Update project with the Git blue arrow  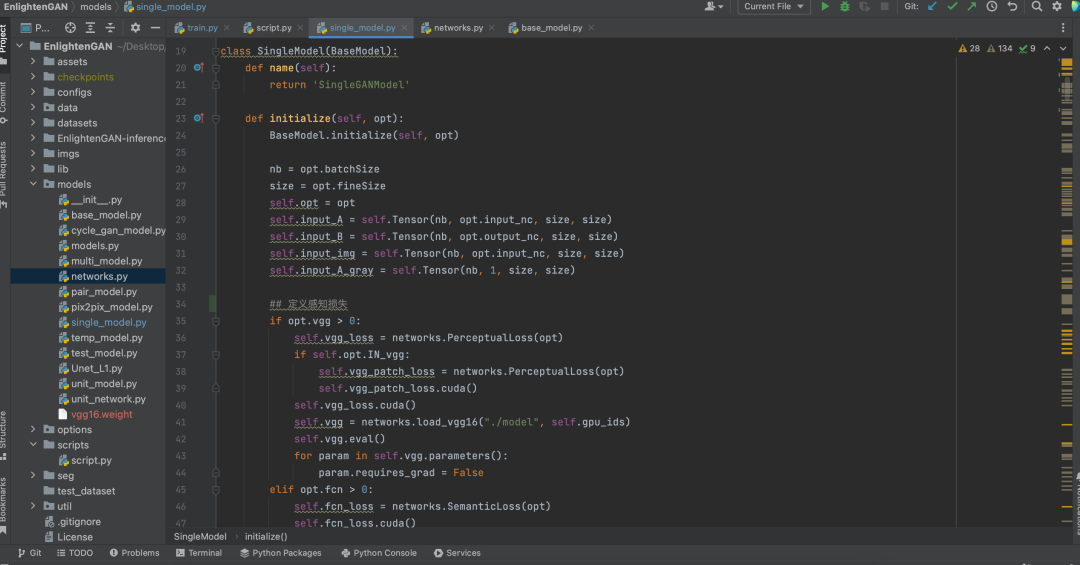click(x=932, y=7)
